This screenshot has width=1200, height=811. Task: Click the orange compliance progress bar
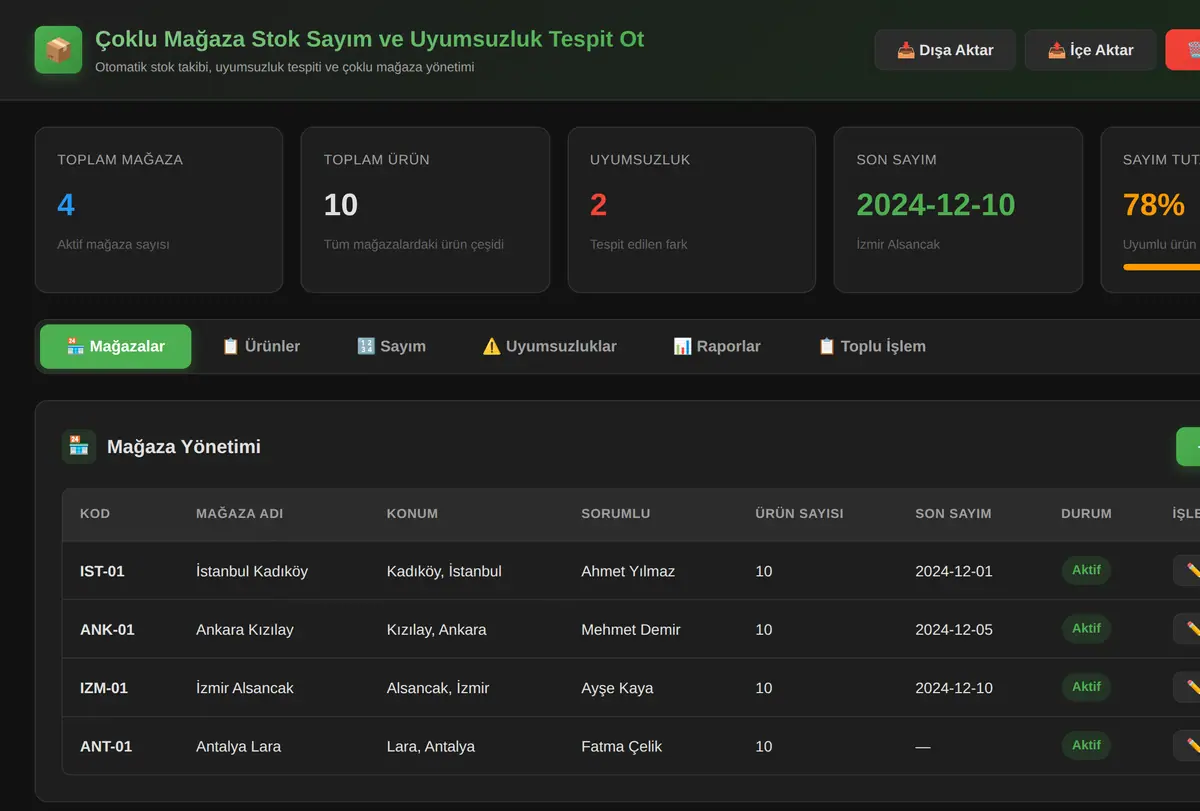tap(1161, 267)
